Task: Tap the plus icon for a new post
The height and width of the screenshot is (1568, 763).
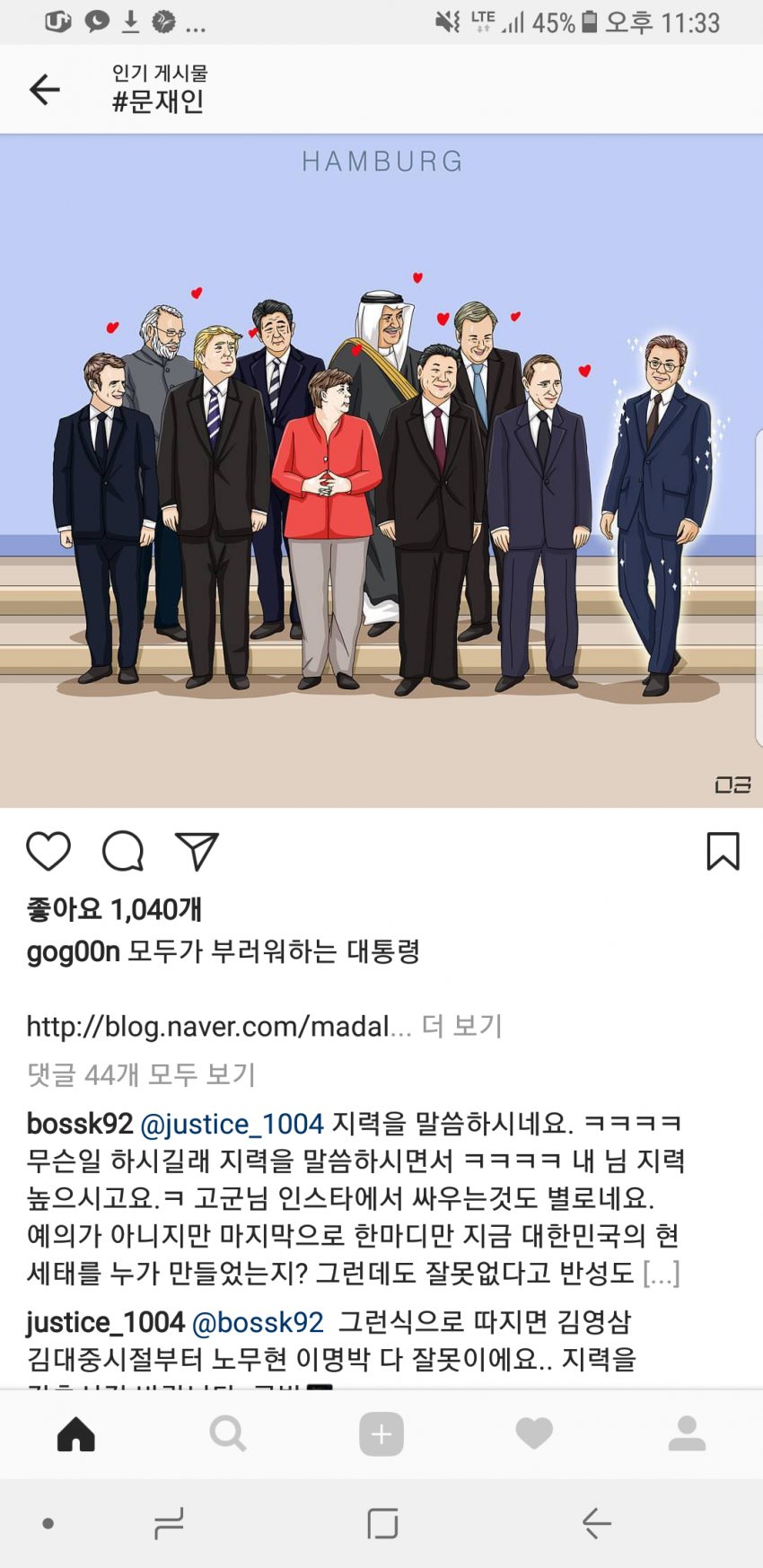Action: (381, 1433)
